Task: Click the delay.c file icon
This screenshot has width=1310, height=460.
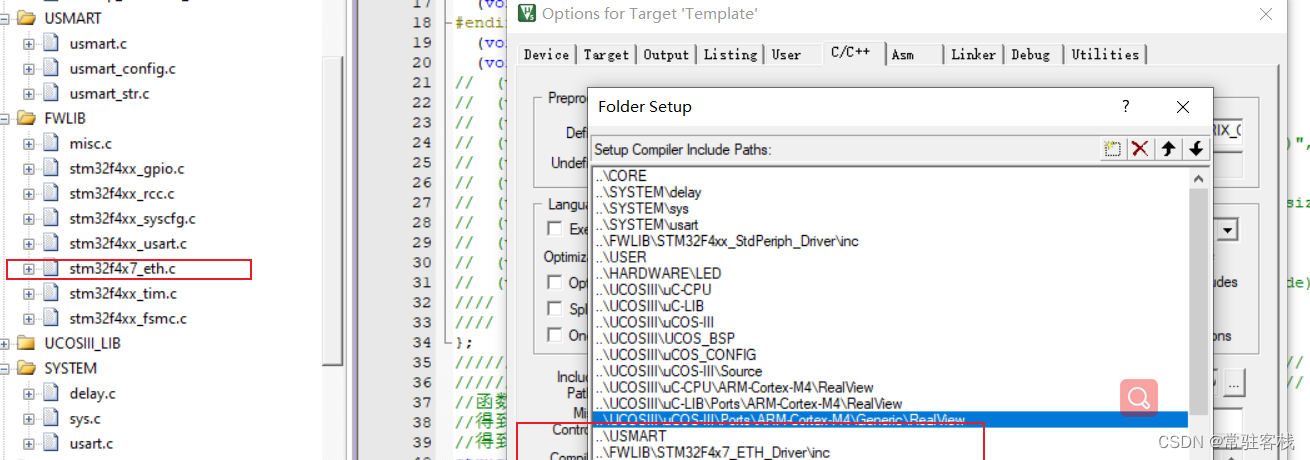Action: pyautogui.click(x=51, y=394)
